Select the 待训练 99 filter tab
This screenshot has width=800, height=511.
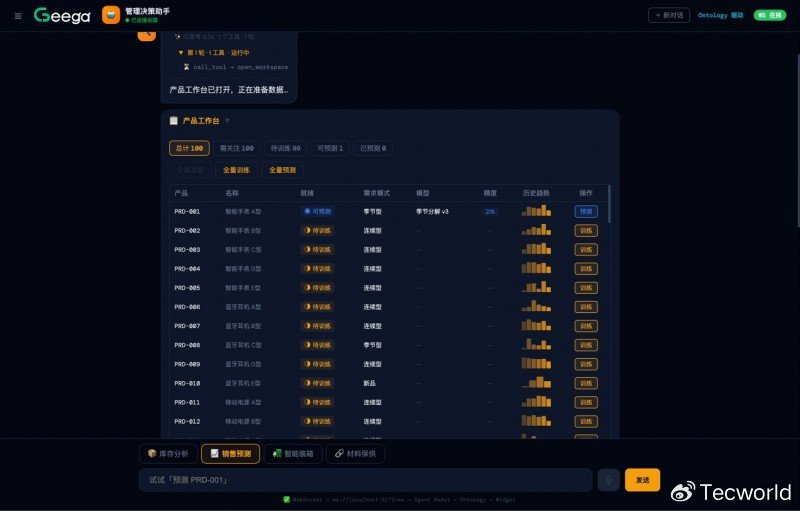pos(285,148)
